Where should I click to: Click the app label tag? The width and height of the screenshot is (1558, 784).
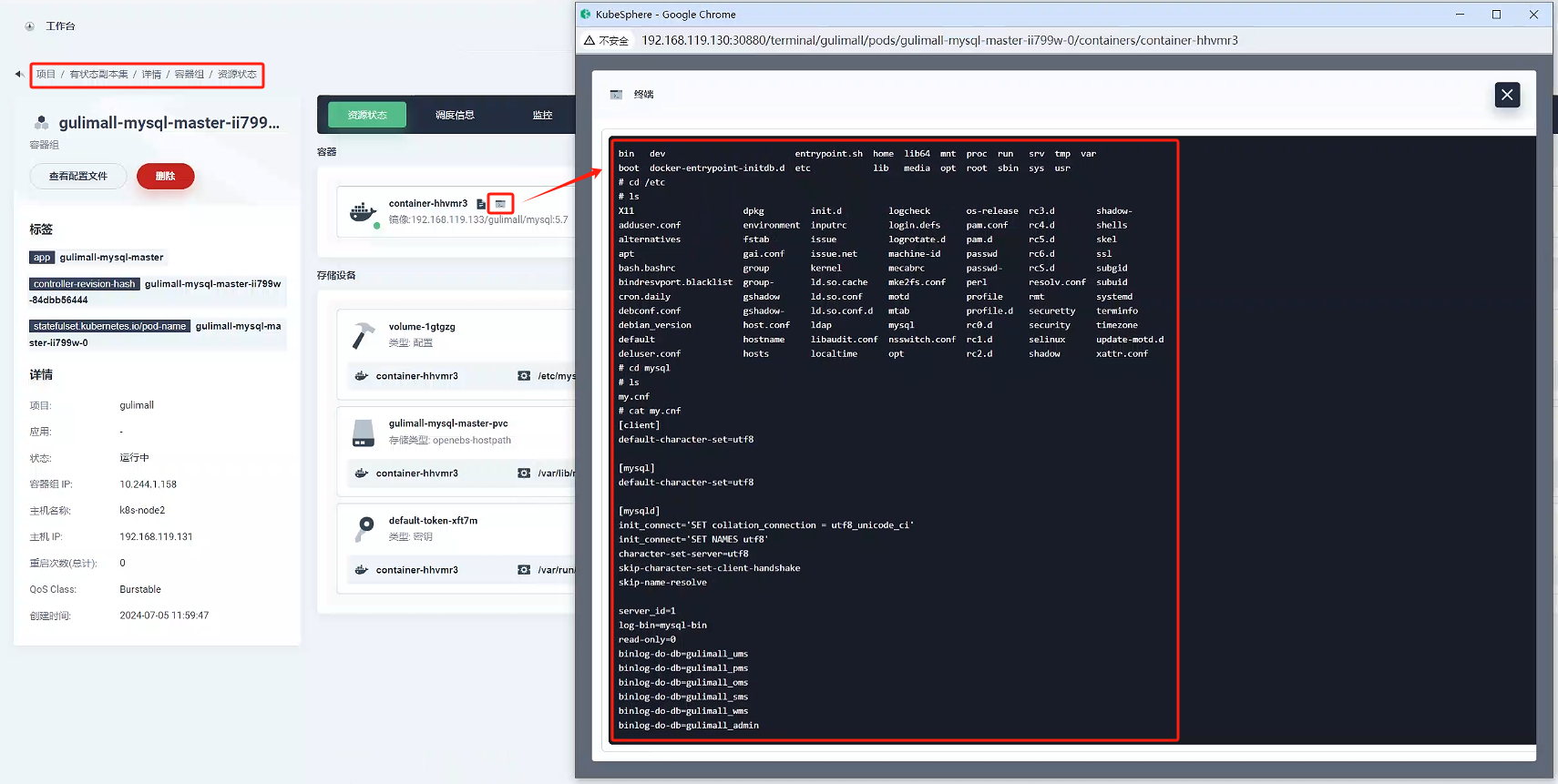42,258
